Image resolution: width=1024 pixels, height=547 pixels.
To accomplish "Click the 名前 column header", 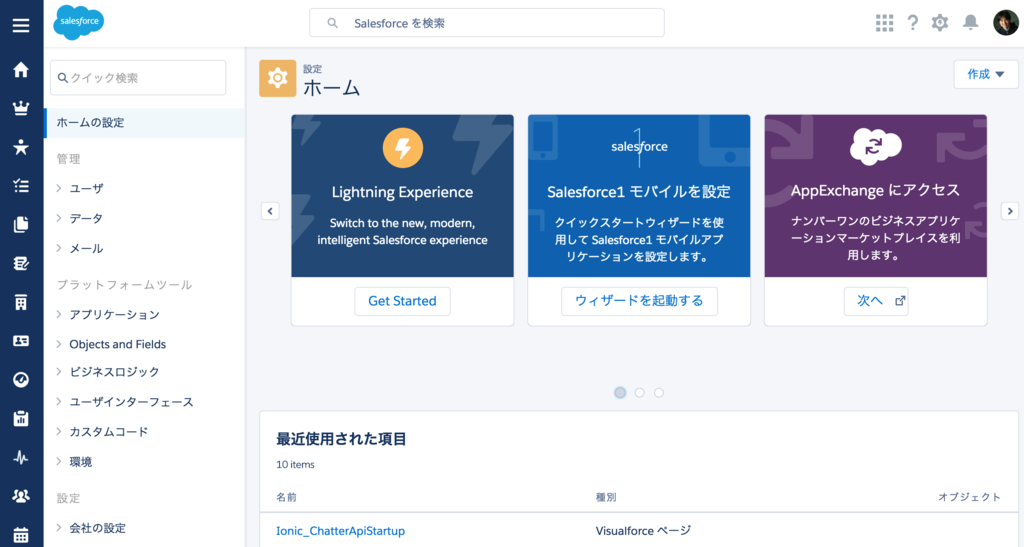I will [286, 497].
